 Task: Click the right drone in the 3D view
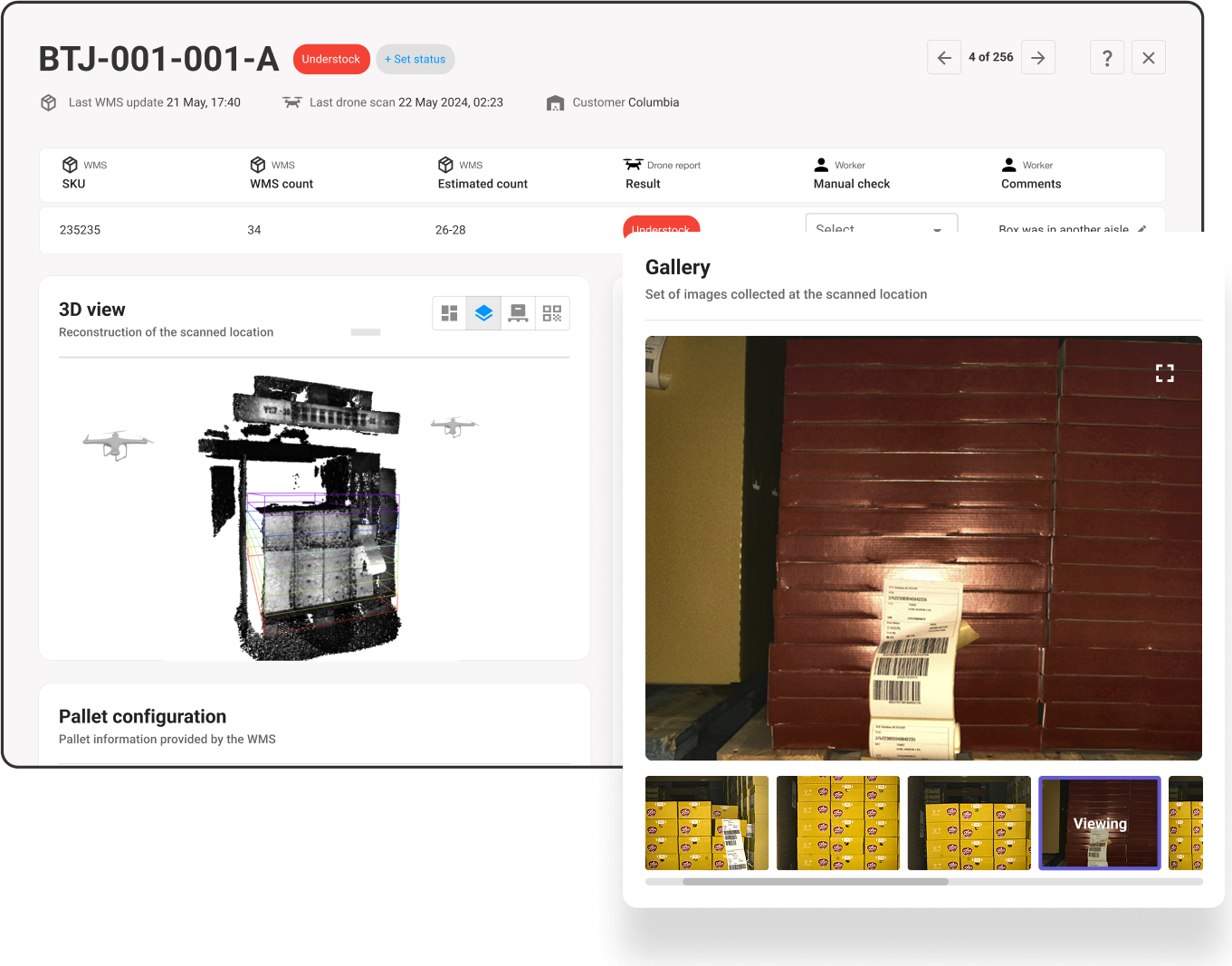tap(454, 426)
